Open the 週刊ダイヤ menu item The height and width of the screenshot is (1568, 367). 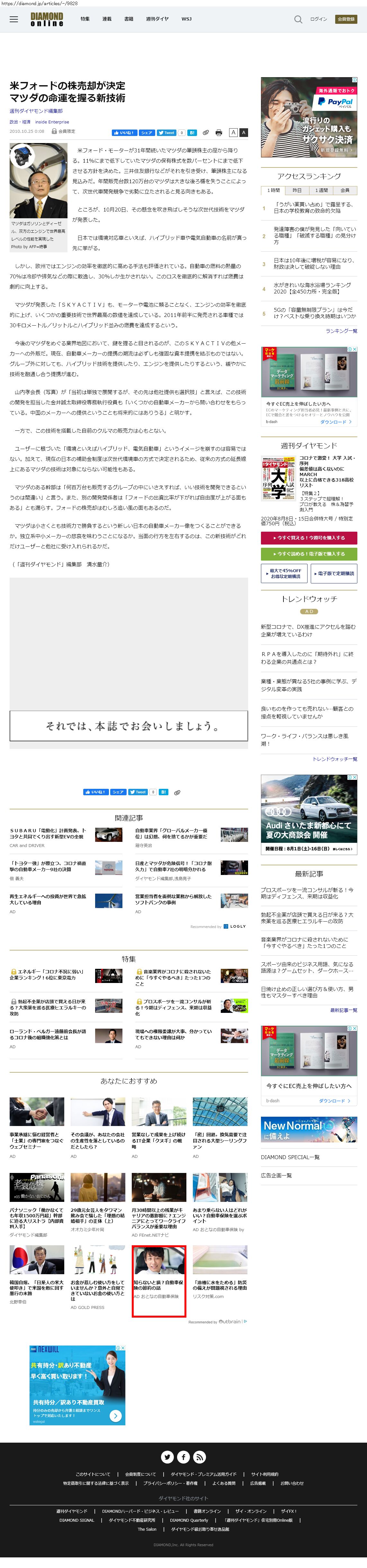(x=157, y=20)
